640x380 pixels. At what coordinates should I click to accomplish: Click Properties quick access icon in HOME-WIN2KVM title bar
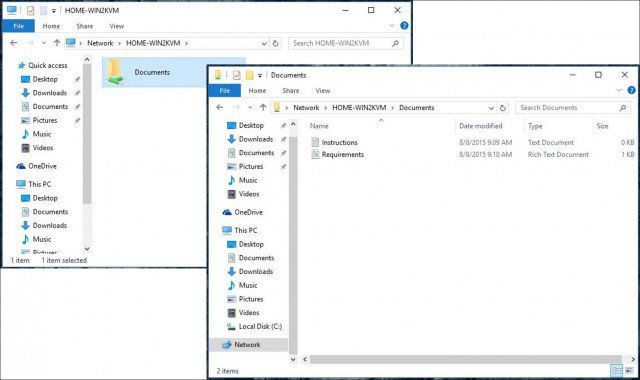pos(31,11)
